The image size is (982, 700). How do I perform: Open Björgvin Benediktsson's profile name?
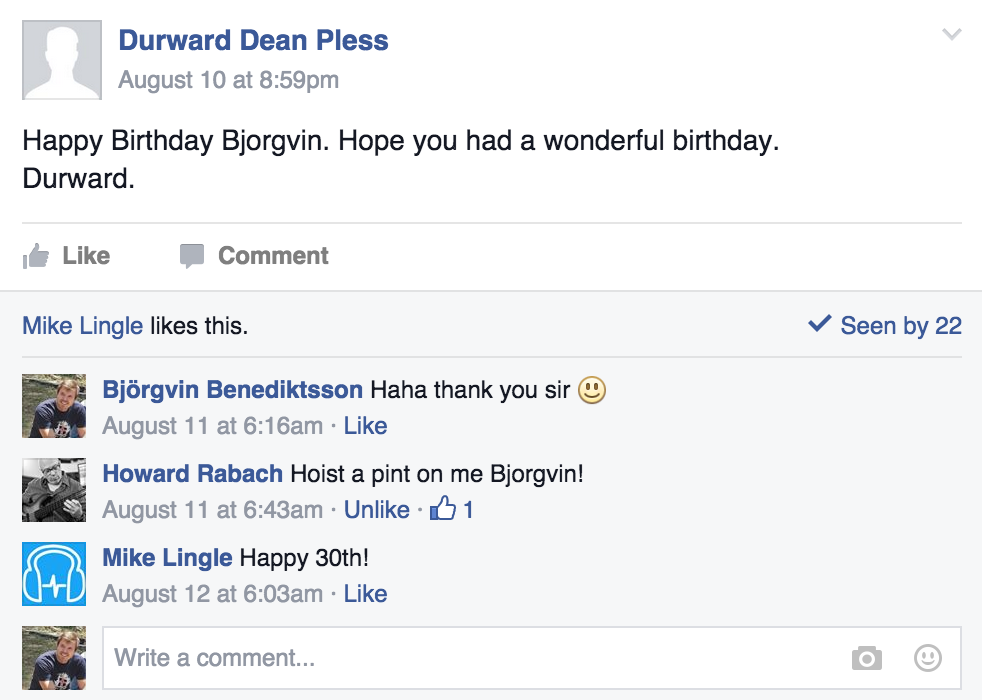tap(232, 390)
